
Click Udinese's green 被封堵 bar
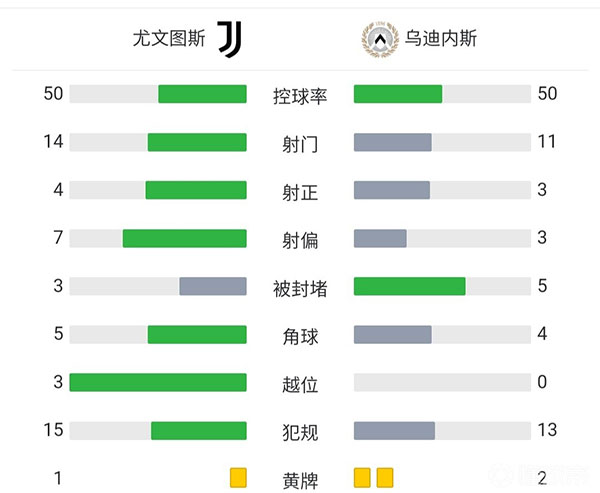click(x=410, y=286)
